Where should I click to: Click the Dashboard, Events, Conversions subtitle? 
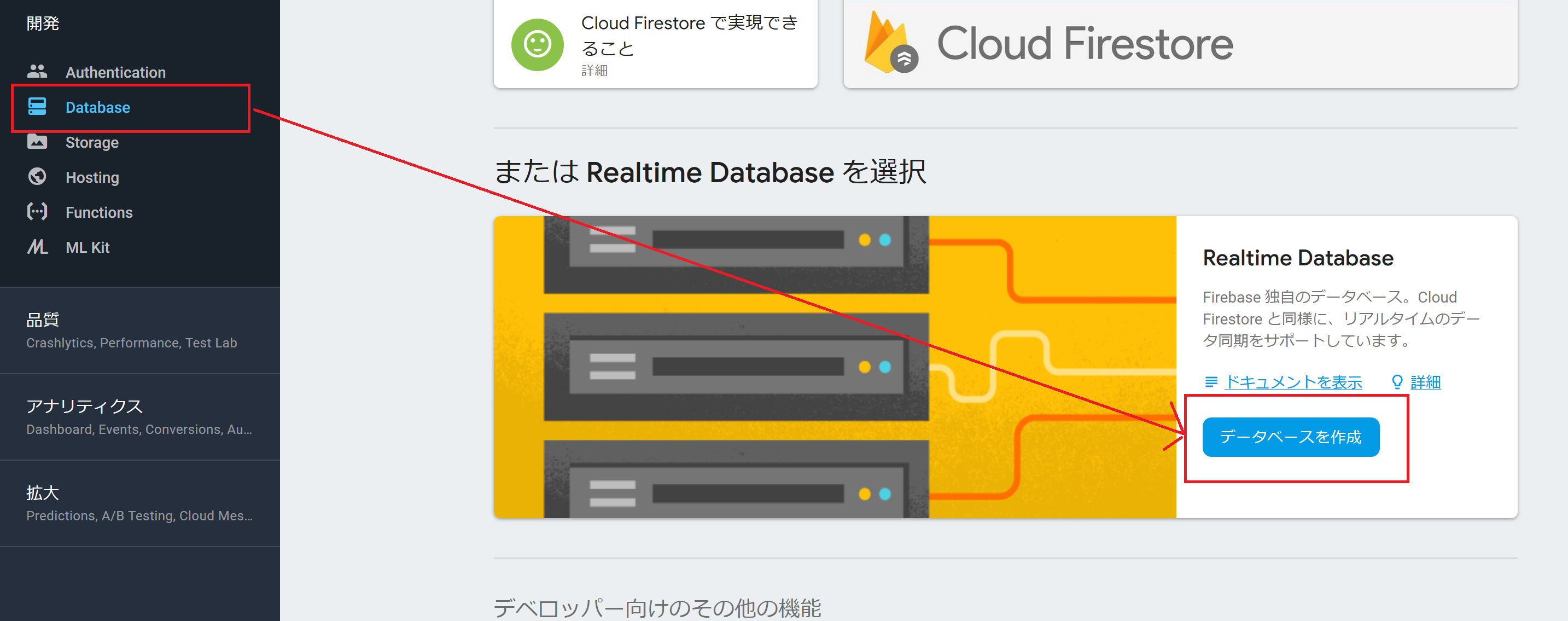coord(139,429)
